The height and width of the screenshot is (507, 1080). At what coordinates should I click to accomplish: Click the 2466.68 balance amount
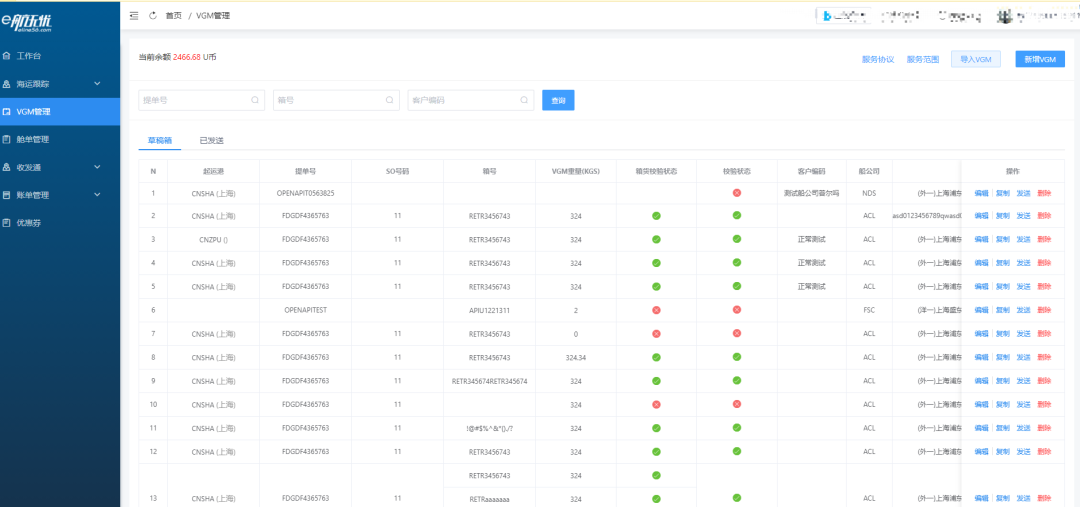pyautogui.click(x=187, y=57)
